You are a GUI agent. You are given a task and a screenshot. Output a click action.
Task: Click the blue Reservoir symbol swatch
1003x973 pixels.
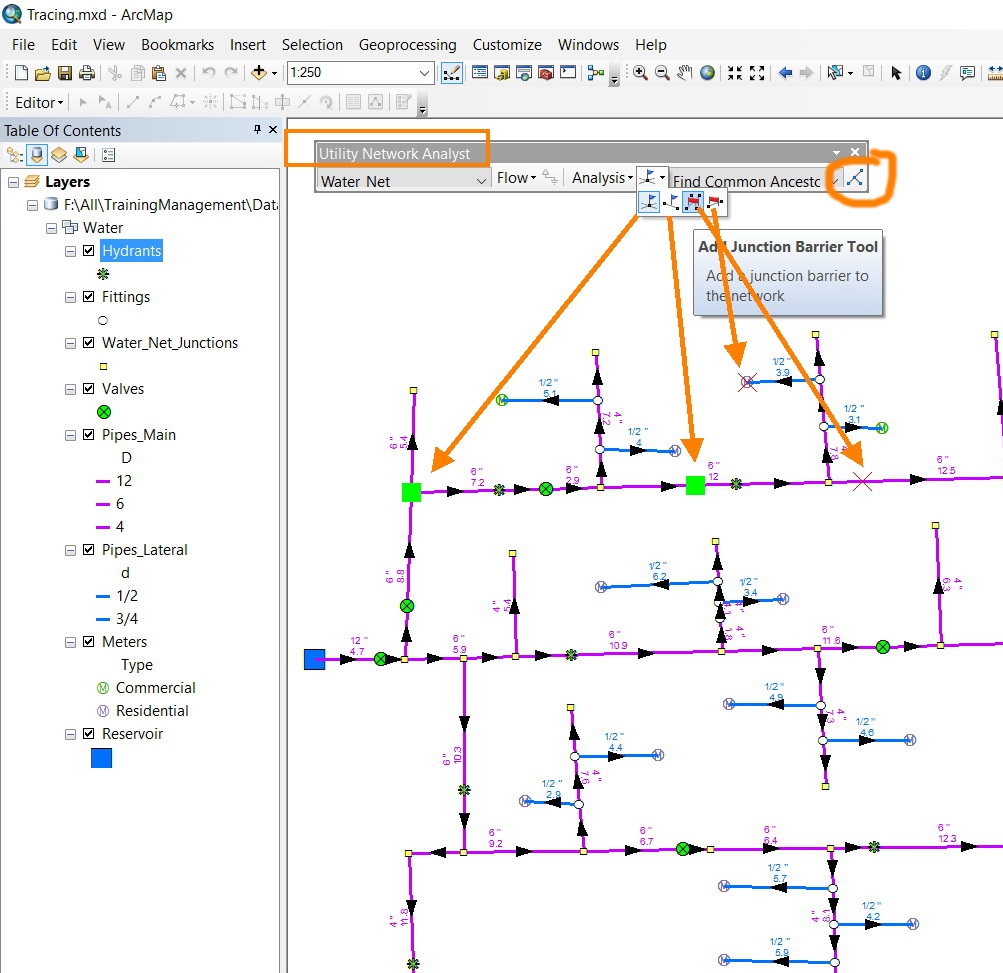tap(101, 758)
